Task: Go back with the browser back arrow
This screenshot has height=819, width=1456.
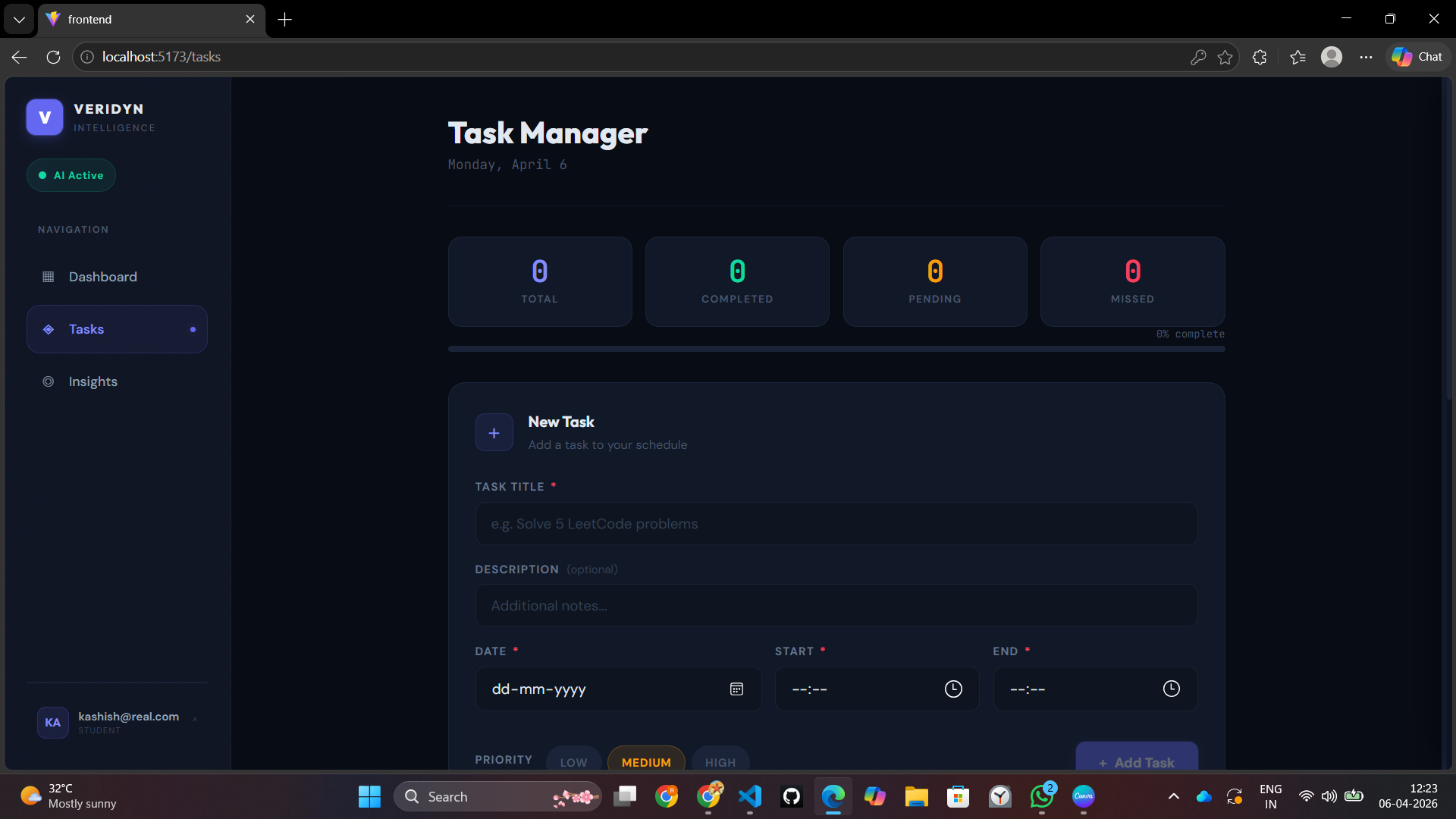Action: (20, 57)
